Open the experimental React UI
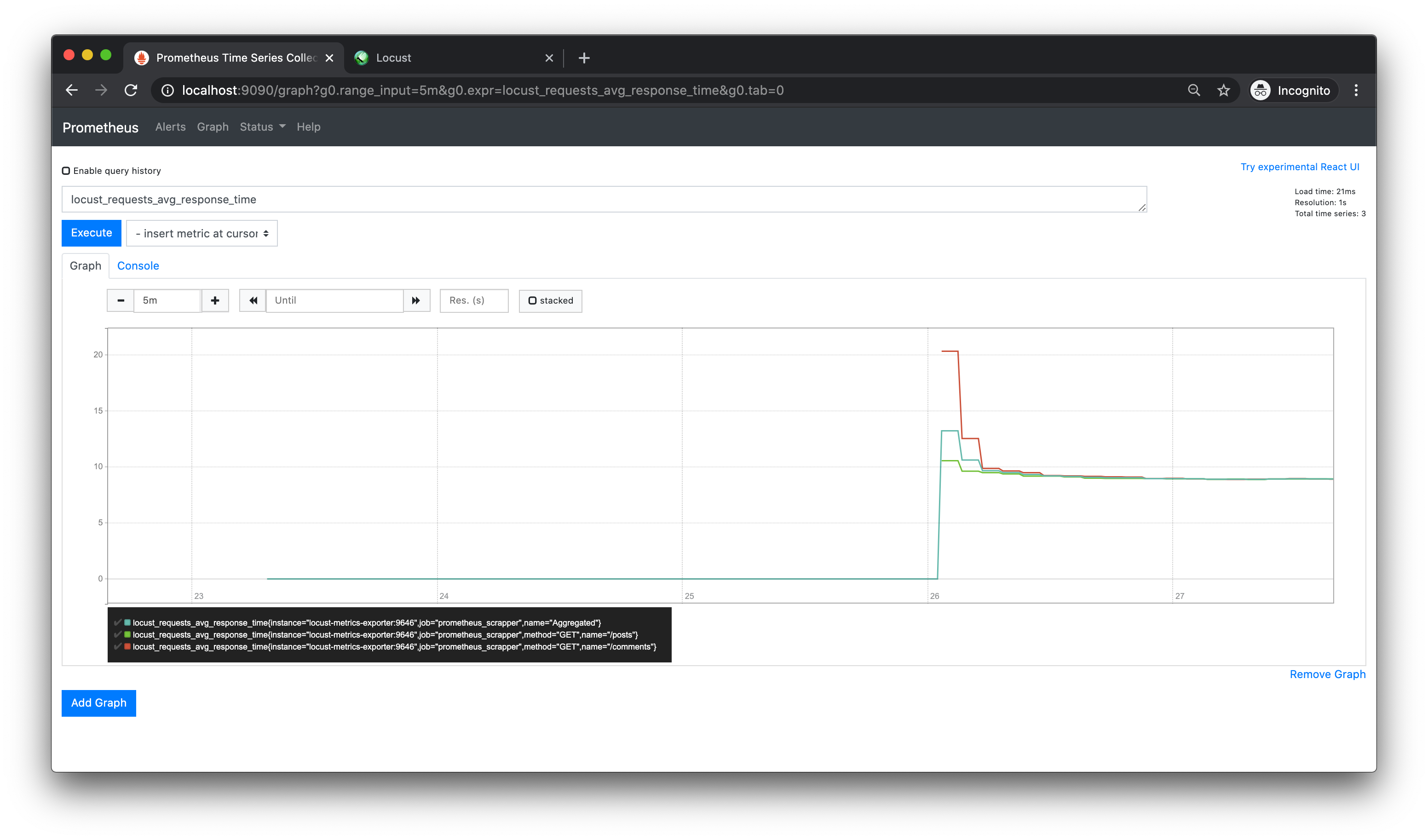Screen dimensions: 1428x840 (1300, 166)
